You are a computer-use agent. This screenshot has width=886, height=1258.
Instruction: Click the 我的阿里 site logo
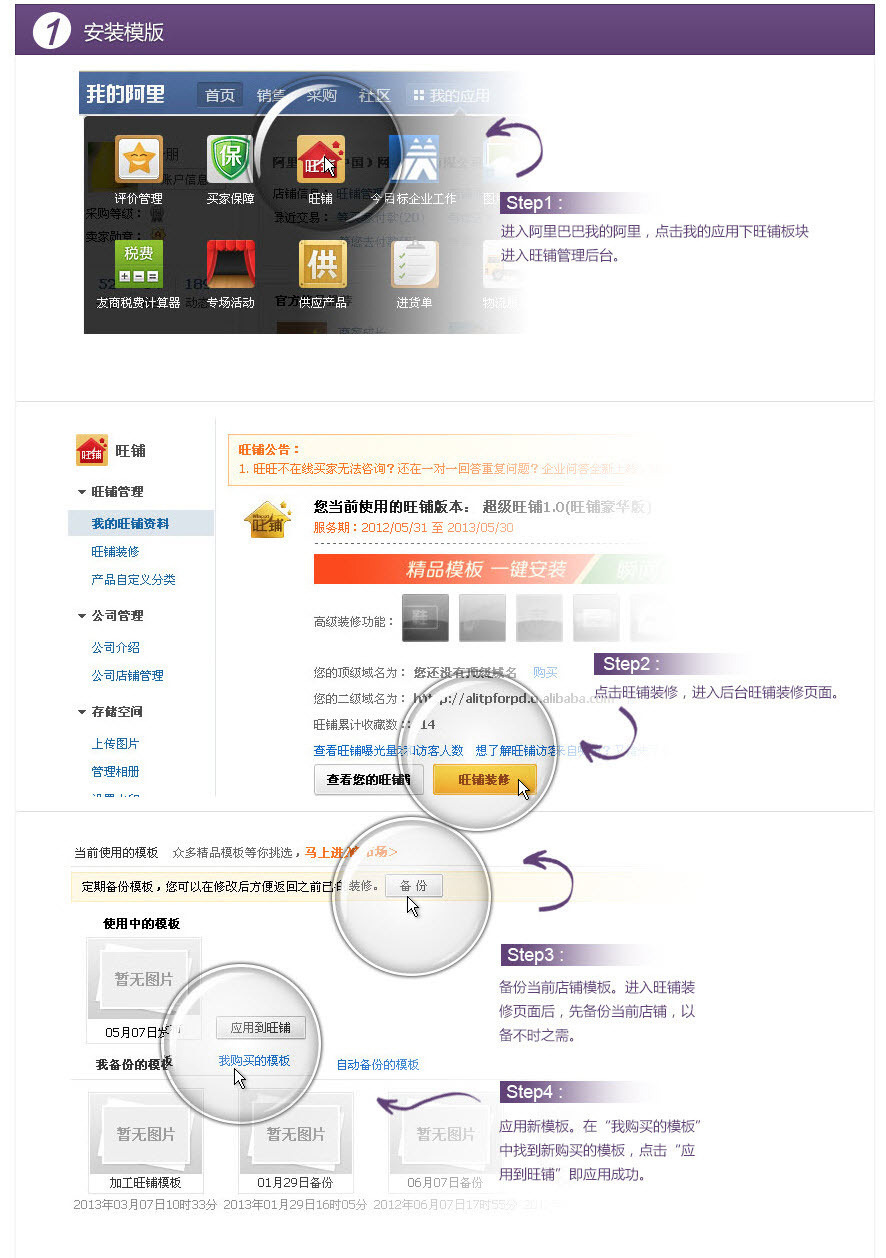coord(125,95)
